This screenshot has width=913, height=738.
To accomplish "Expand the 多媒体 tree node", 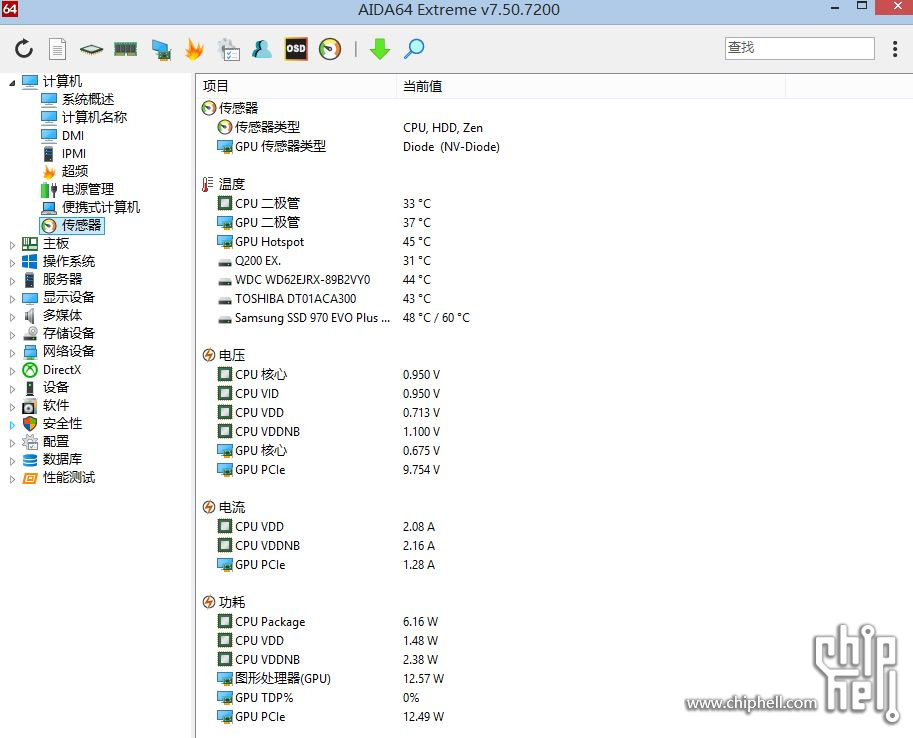I will click(12, 317).
